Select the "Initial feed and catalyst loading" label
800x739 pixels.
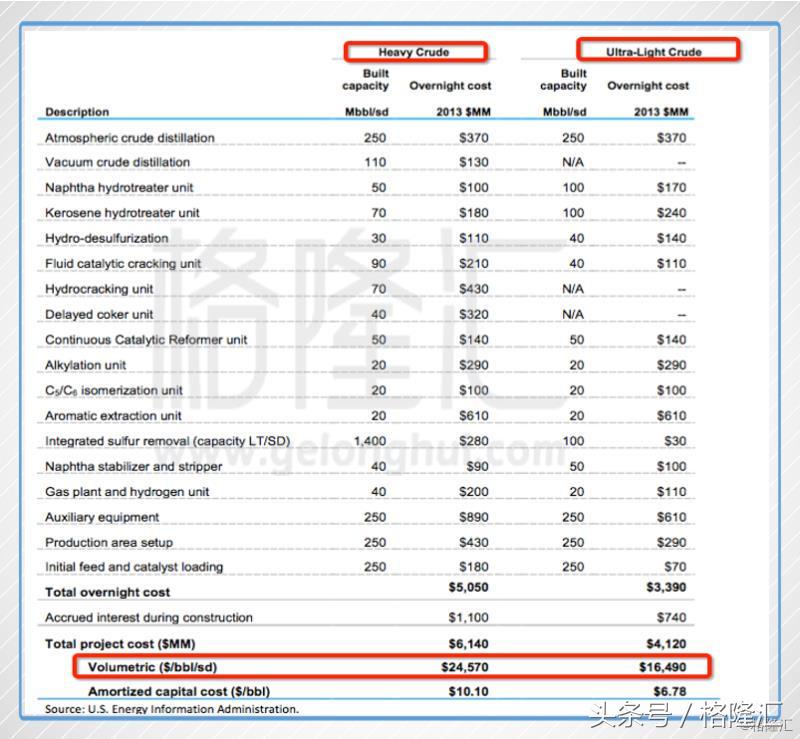click(134, 567)
